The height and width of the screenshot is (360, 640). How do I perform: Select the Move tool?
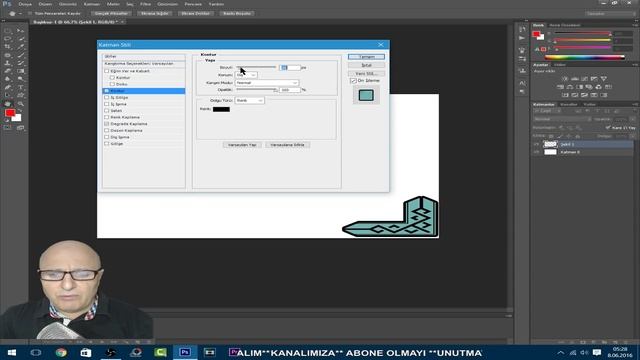20,31
